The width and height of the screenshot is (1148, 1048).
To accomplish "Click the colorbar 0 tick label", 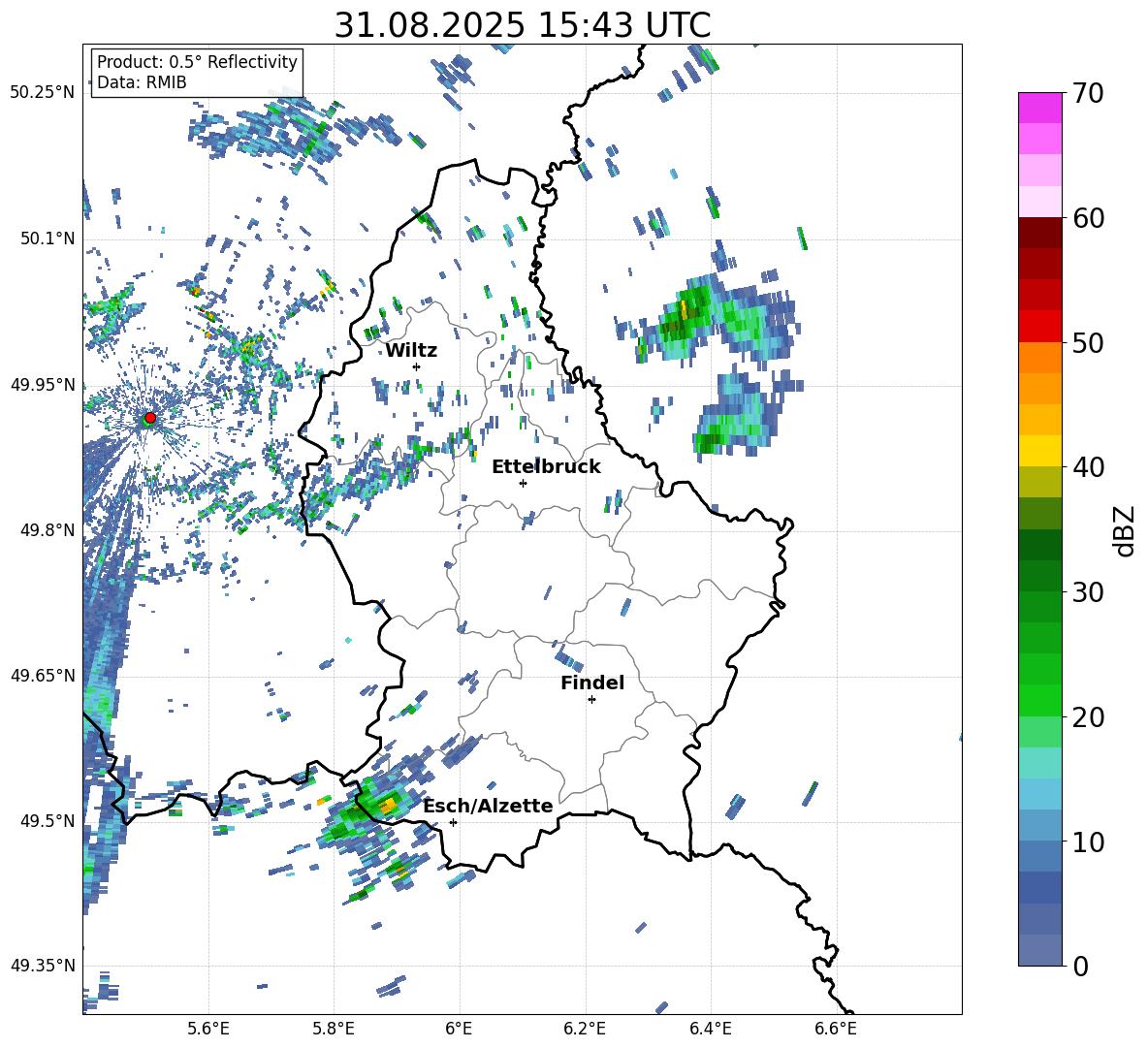I will tap(1080, 966).
